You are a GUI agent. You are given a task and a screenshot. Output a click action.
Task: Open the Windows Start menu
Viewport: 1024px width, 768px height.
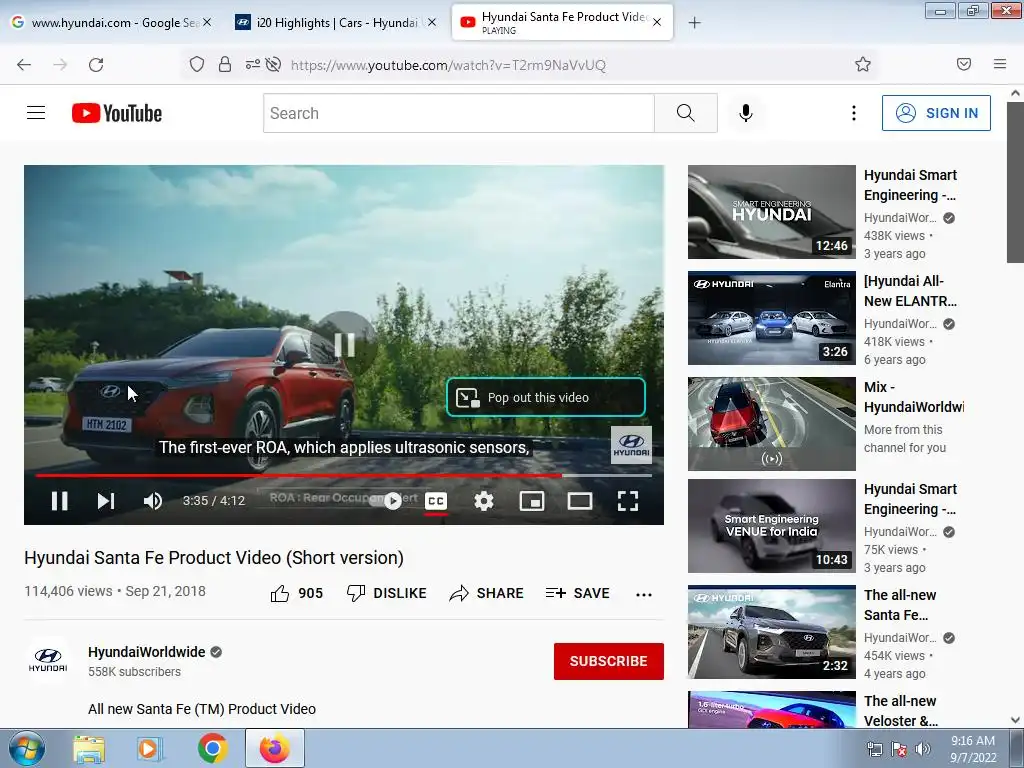[26, 748]
